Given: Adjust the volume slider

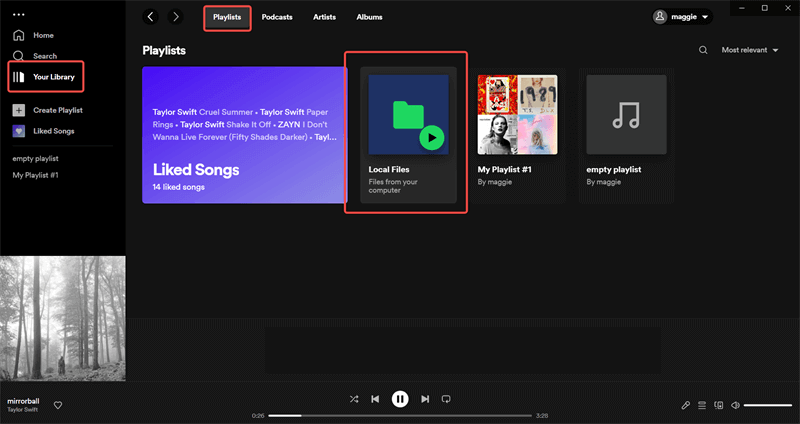Looking at the screenshot, I should (767, 405).
